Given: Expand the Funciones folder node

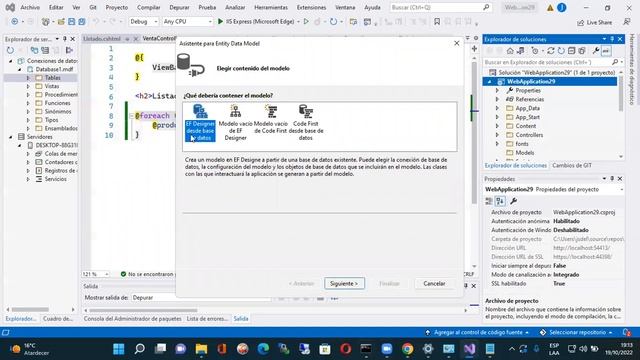Looking at the screenshot, I should point(28,103).
